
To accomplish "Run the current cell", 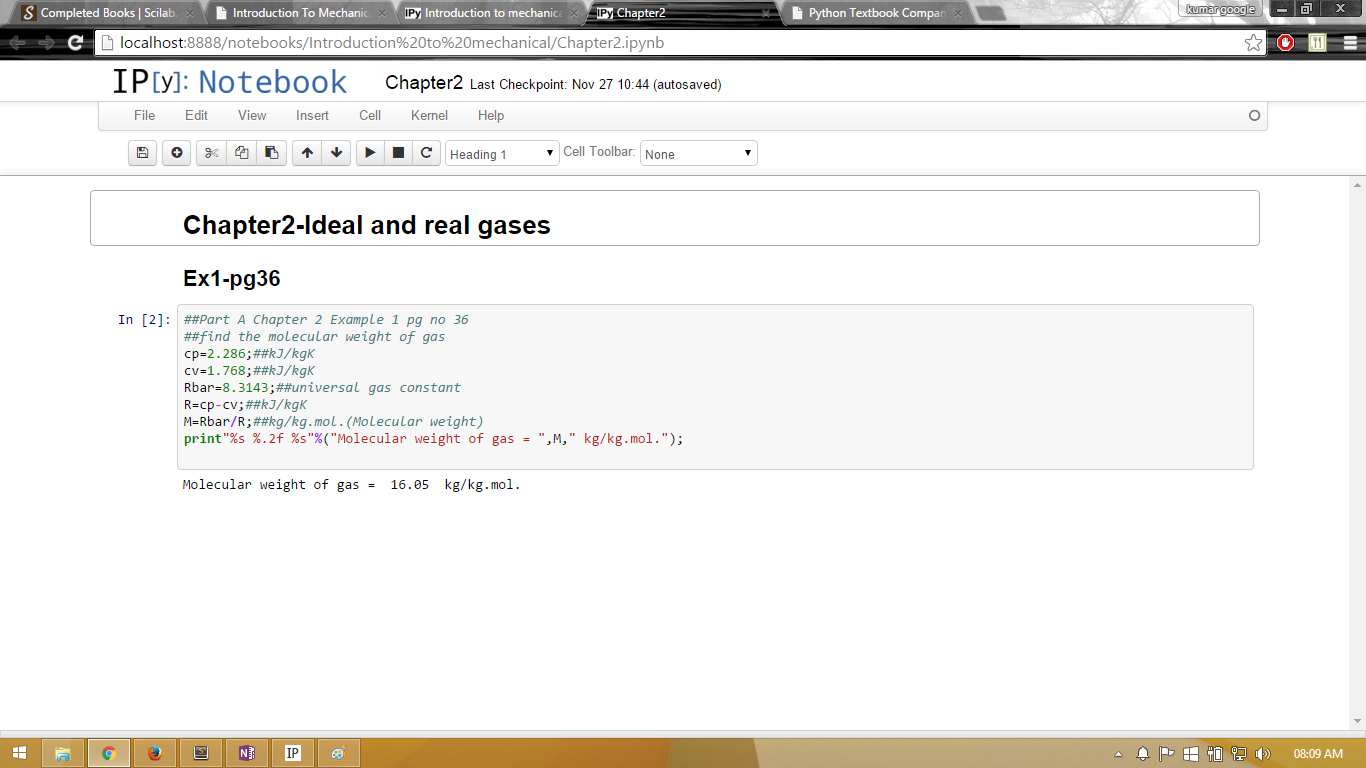I will click(370, 153).
